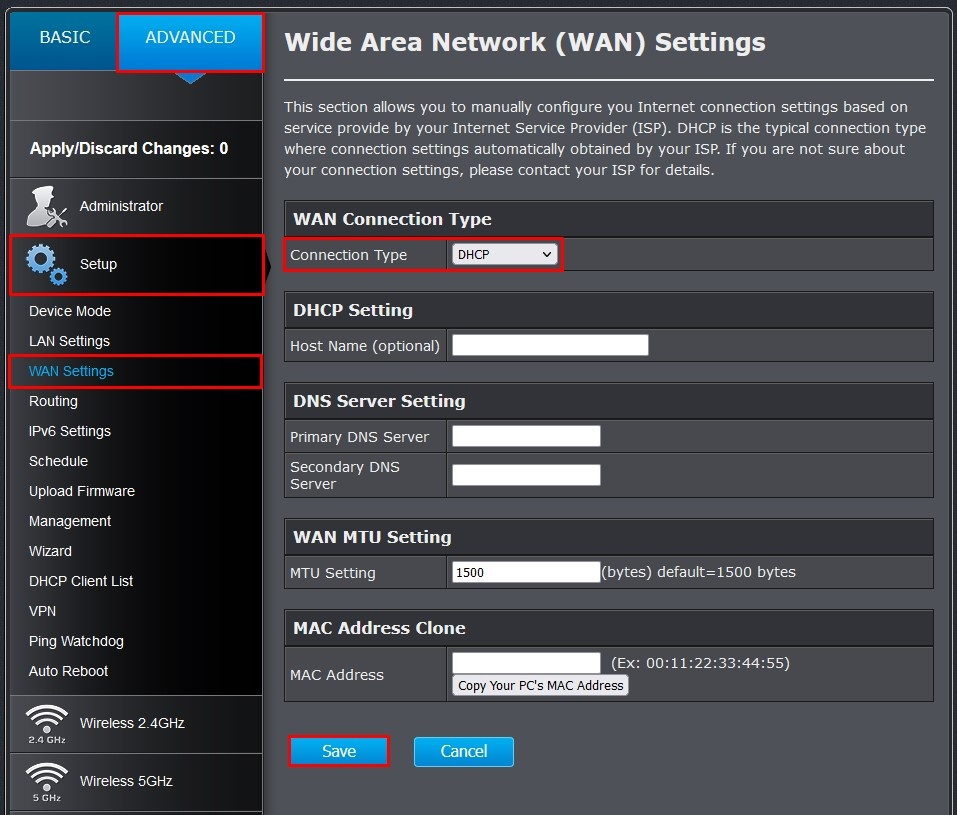Open LAN Settings in sidebar
The width and height of the screenshot is (957, 815).
(69, 341)
